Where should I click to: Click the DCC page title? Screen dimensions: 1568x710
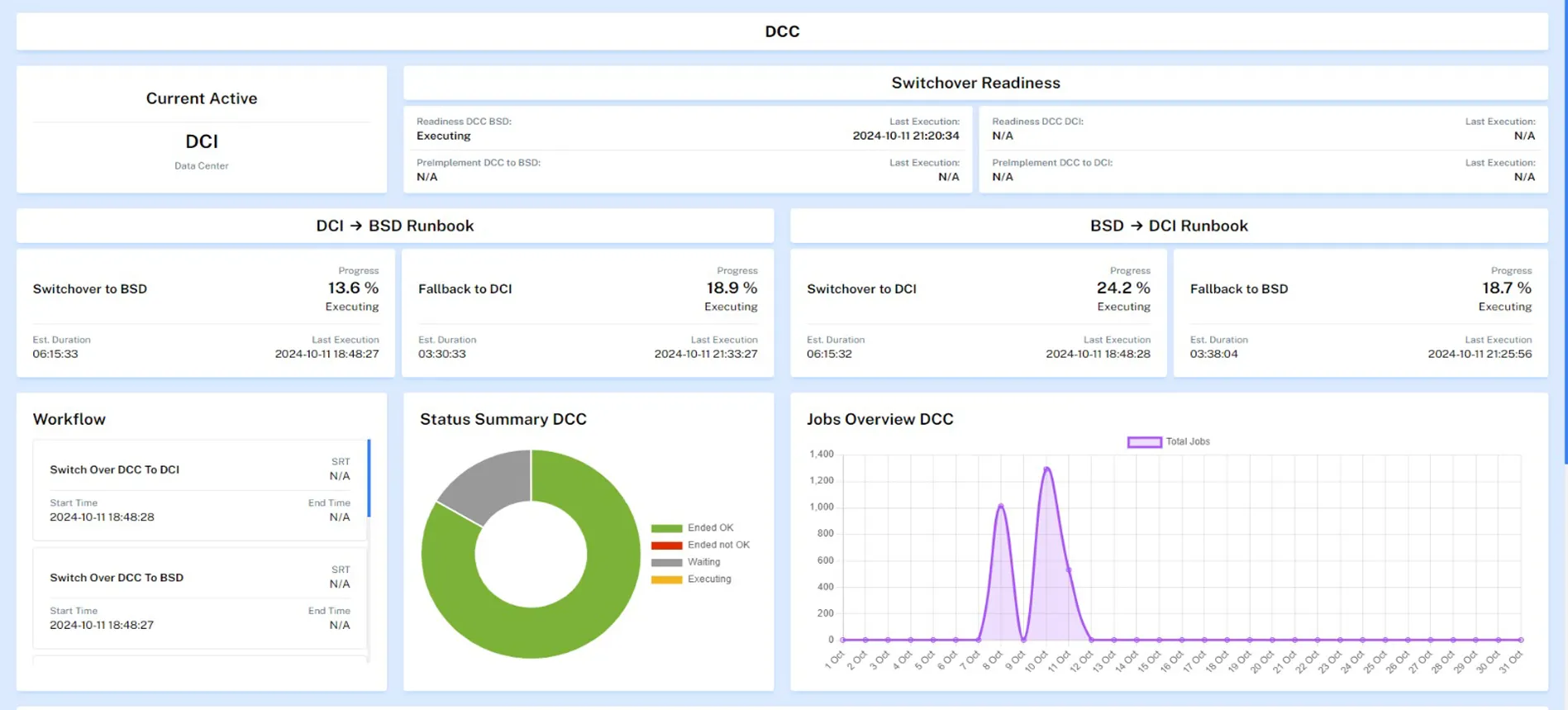(782, 31)
